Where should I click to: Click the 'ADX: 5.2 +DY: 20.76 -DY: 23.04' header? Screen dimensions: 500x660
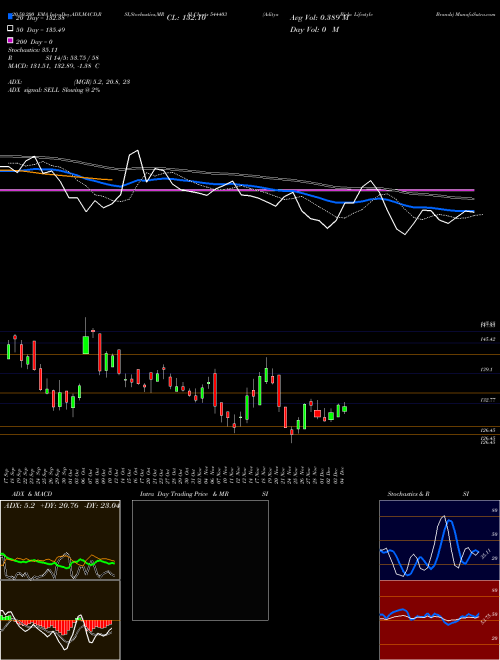coord(61,506)
